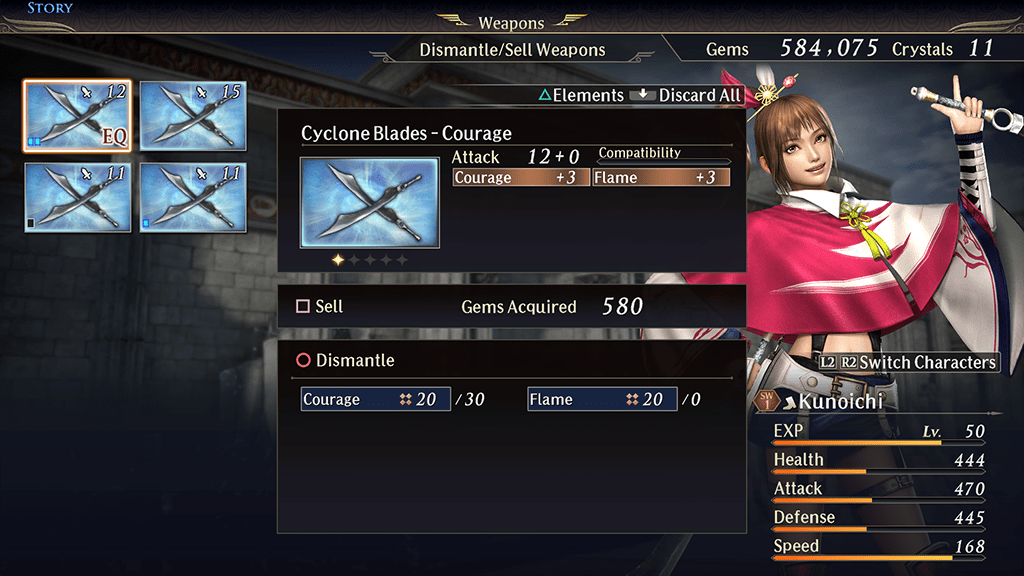The width and height of the screenshot is (1024, 576).
Task: Check the Sell square checkbox
Action: (302, 306)
